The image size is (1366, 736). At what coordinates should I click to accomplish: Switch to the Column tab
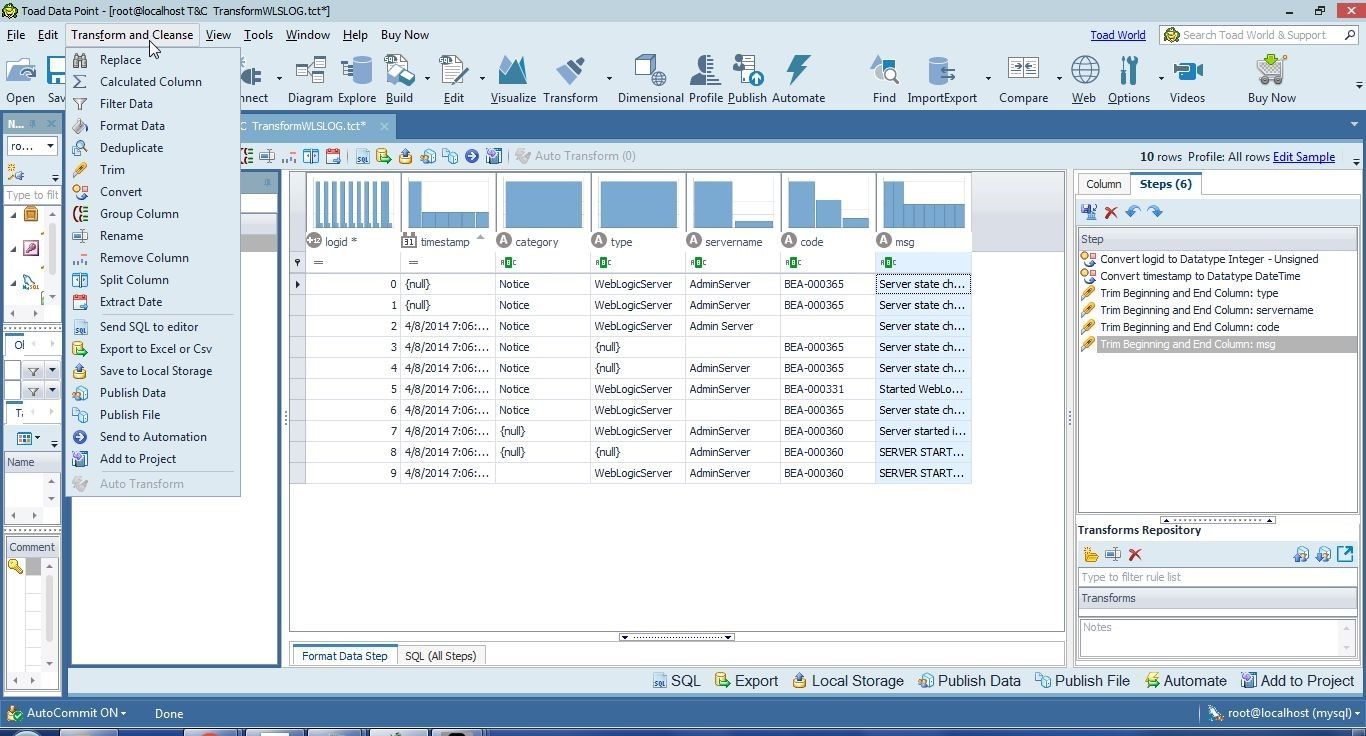point(1103,184)
